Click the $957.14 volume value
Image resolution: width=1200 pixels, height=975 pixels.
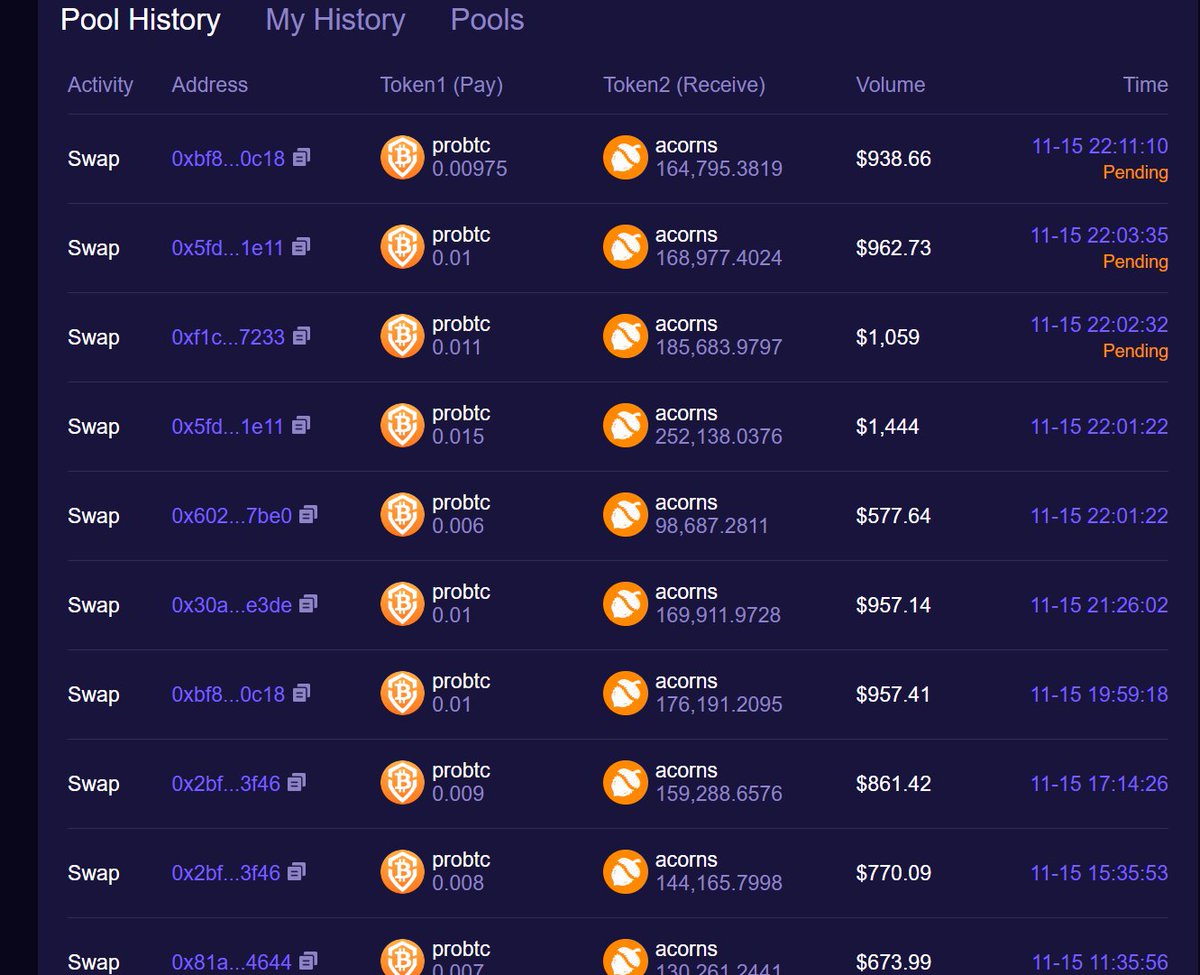point(893,605)
